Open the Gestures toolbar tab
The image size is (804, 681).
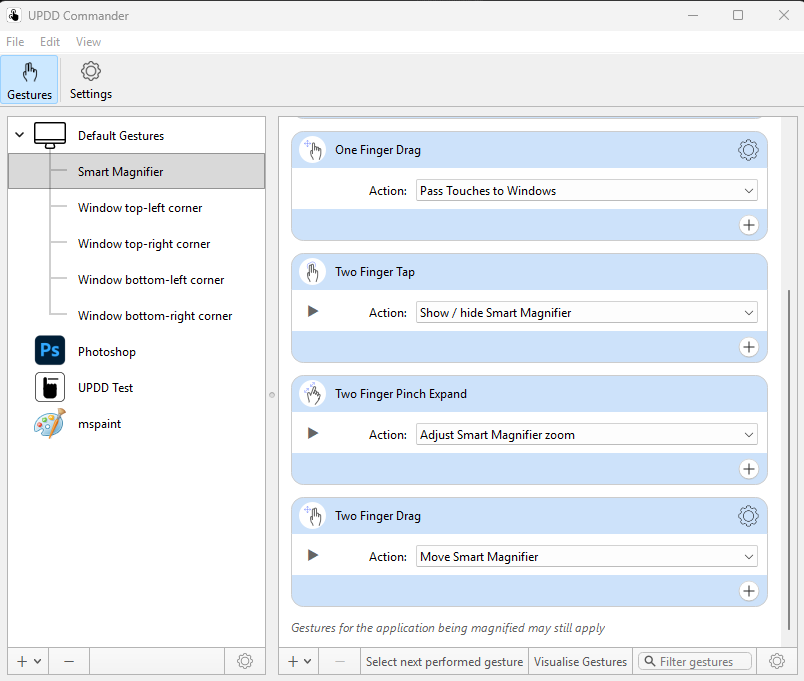pyautogui.click(x=29, y=80)
